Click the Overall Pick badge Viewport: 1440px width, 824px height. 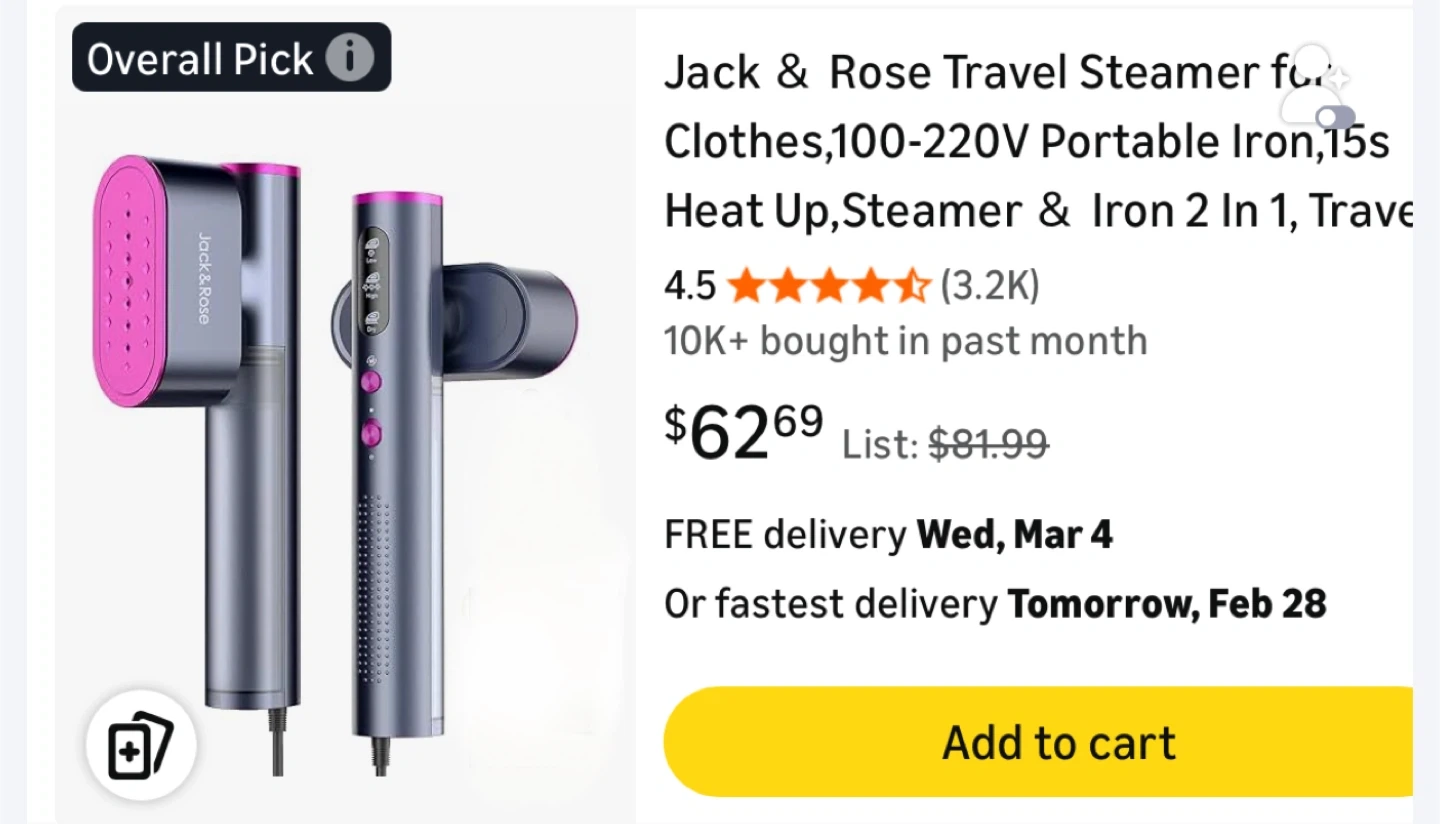231,59
